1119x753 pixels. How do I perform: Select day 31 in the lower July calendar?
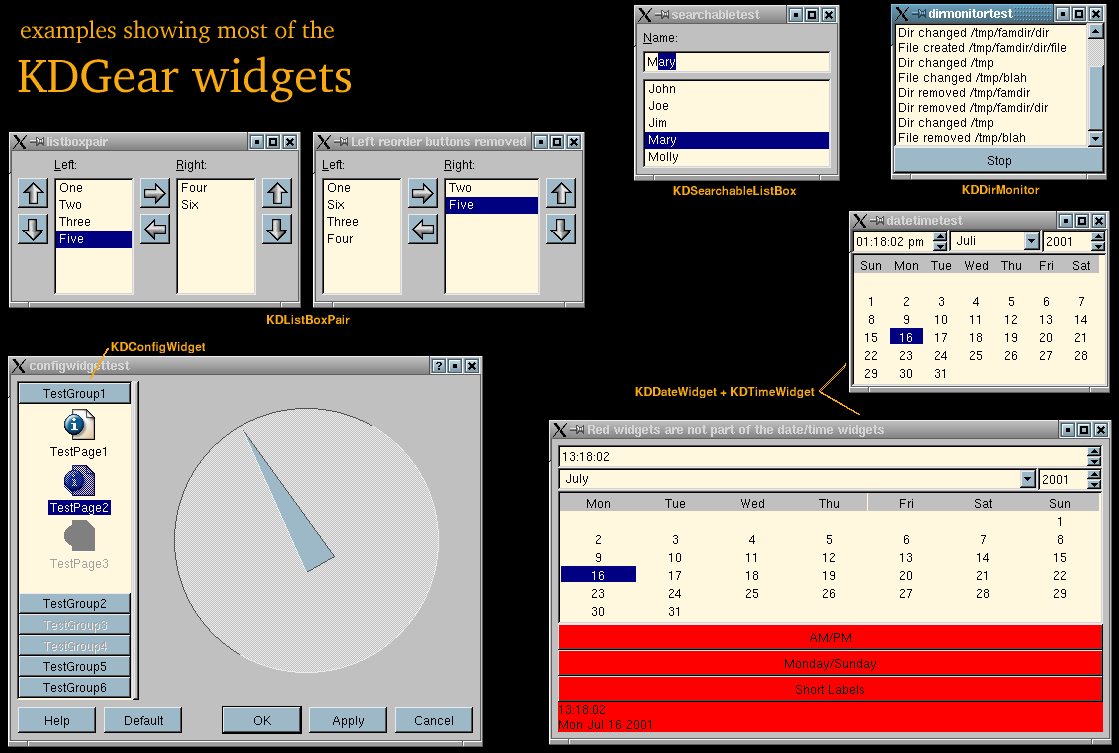pyautogui.click(x=674, y=612)
